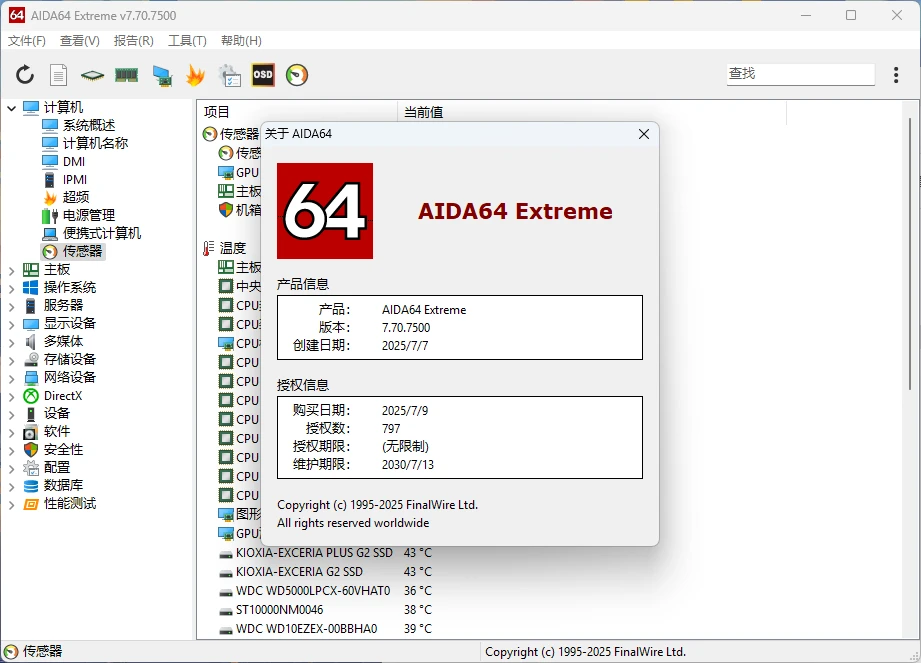Viewport: 921px width, 663px height.
Task: Click the sensor list vertical scrollbar
Action: point(910,253)
